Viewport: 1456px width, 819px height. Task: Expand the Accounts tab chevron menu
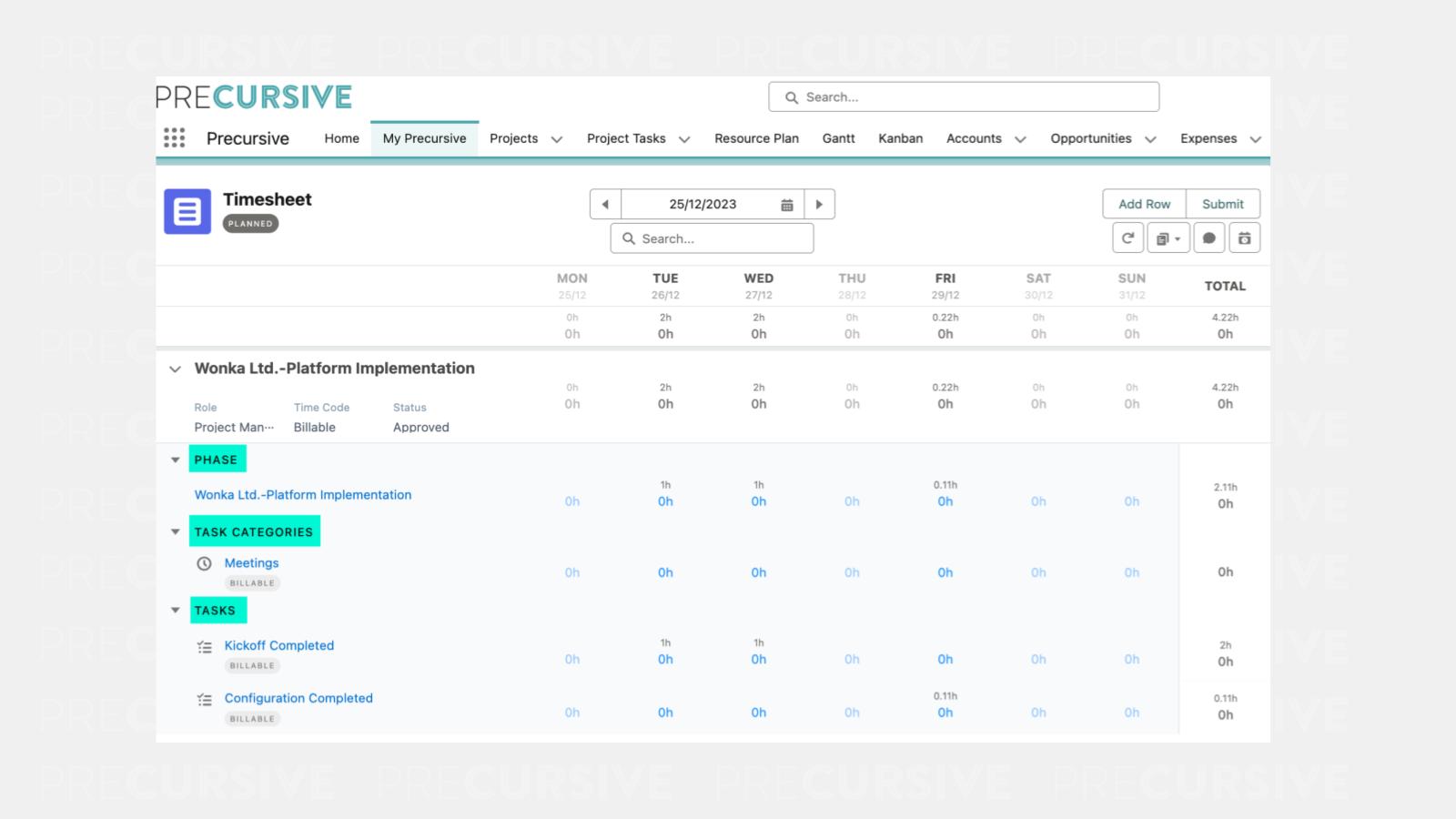click(1020, 139)
